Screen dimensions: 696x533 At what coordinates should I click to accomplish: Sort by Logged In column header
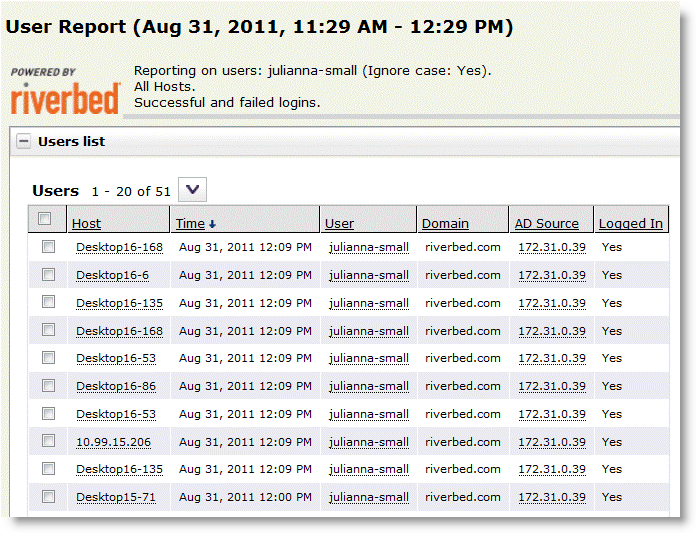coord(631,224)
